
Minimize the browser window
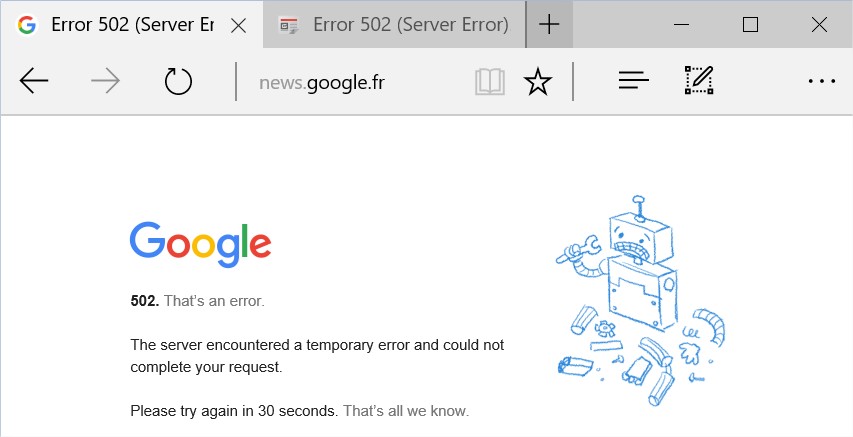coord(681,24)
